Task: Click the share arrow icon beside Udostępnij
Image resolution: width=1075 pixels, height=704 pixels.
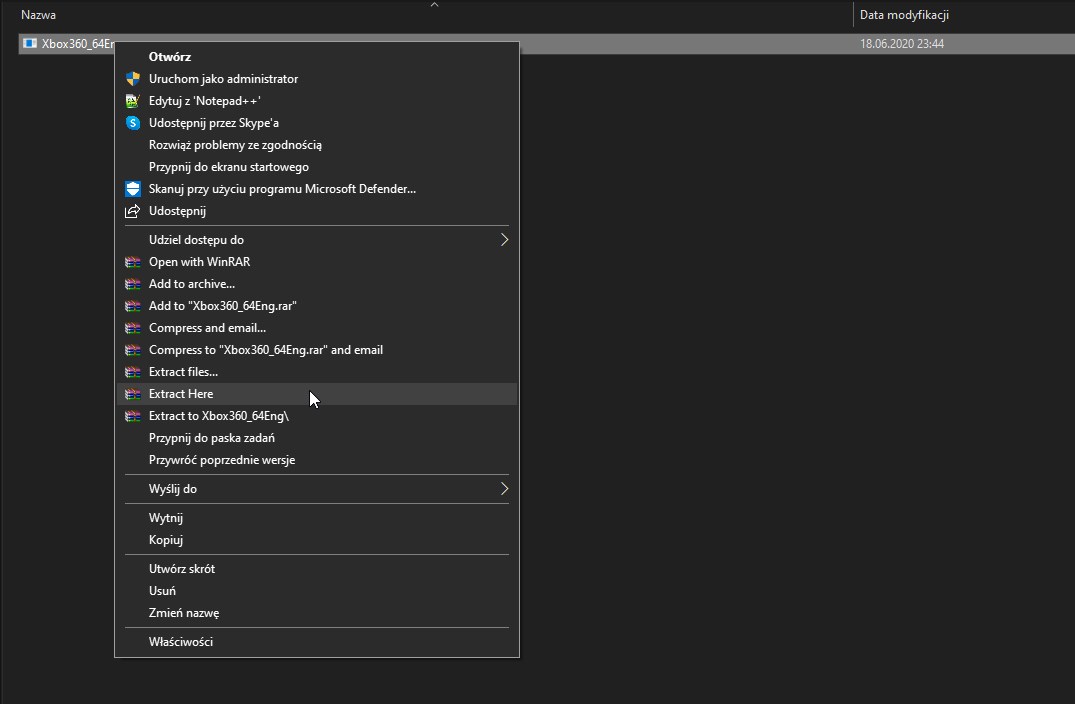Action: tap(133, 210)
